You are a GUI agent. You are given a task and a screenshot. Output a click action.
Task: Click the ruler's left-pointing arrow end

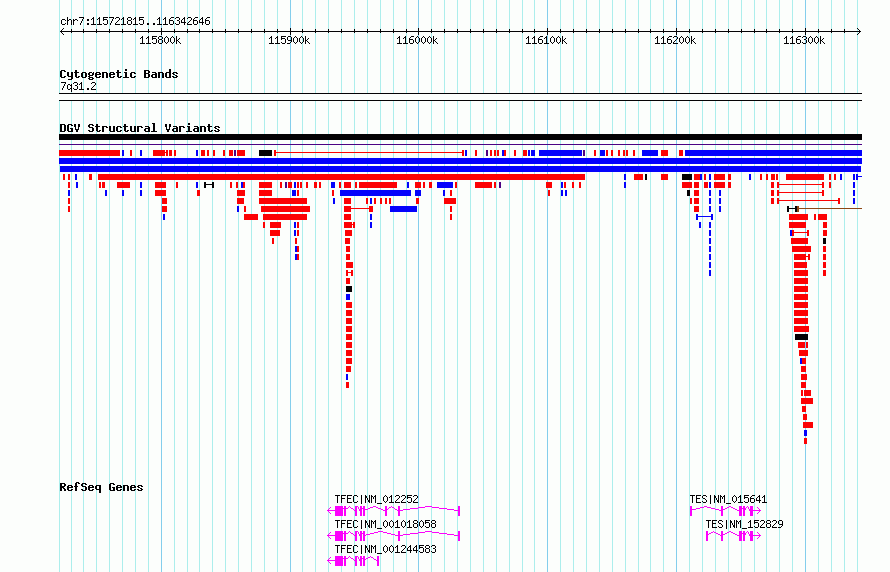pos(62,31)
